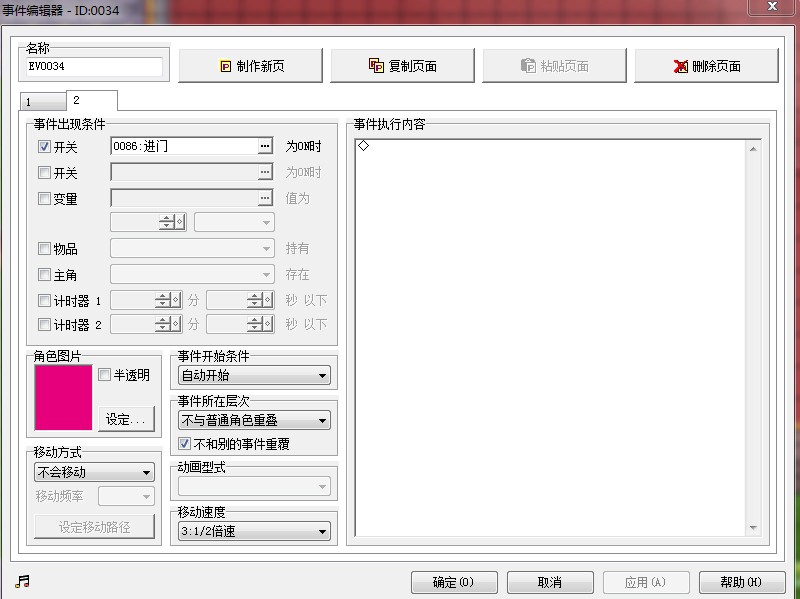Click the empty command diamond in event contents

click(363, 146)
